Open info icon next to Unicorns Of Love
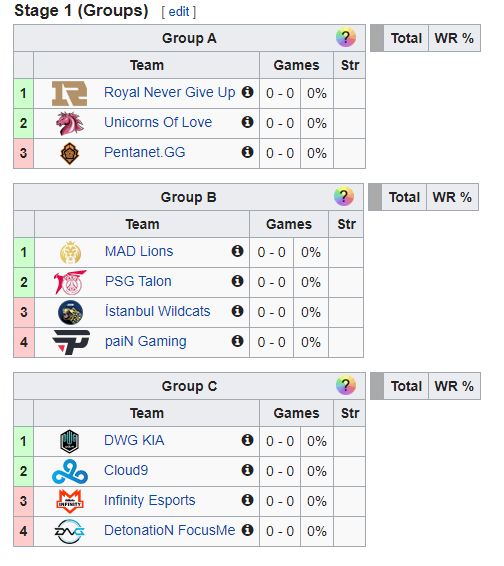Viewport: 504px width, 566px height. click(x=247, y=122)
